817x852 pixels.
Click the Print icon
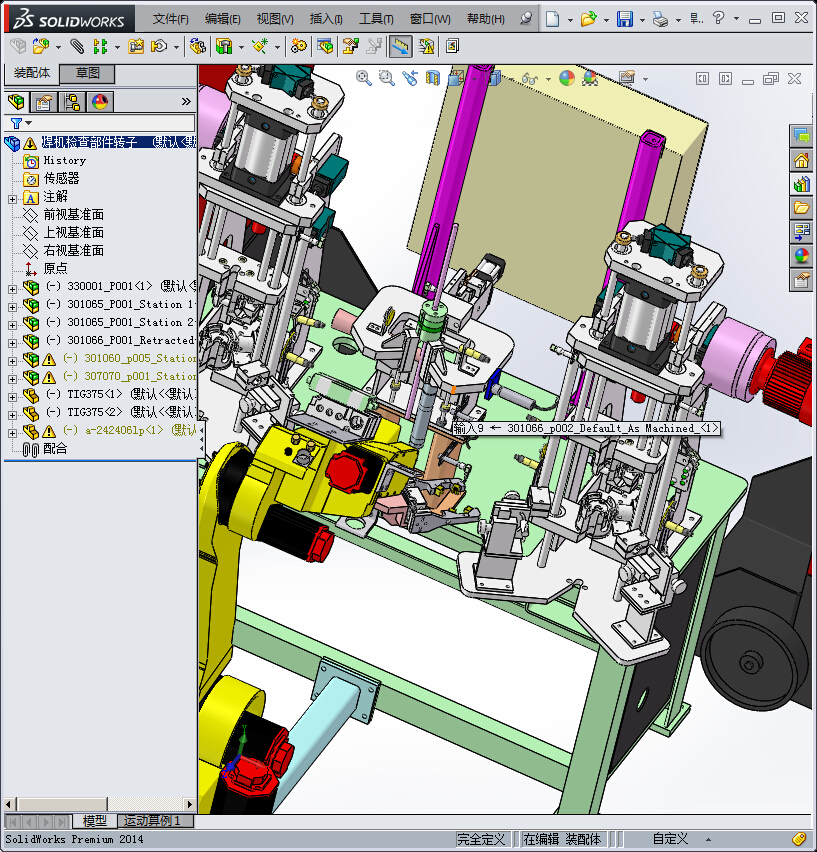(661, 20)
